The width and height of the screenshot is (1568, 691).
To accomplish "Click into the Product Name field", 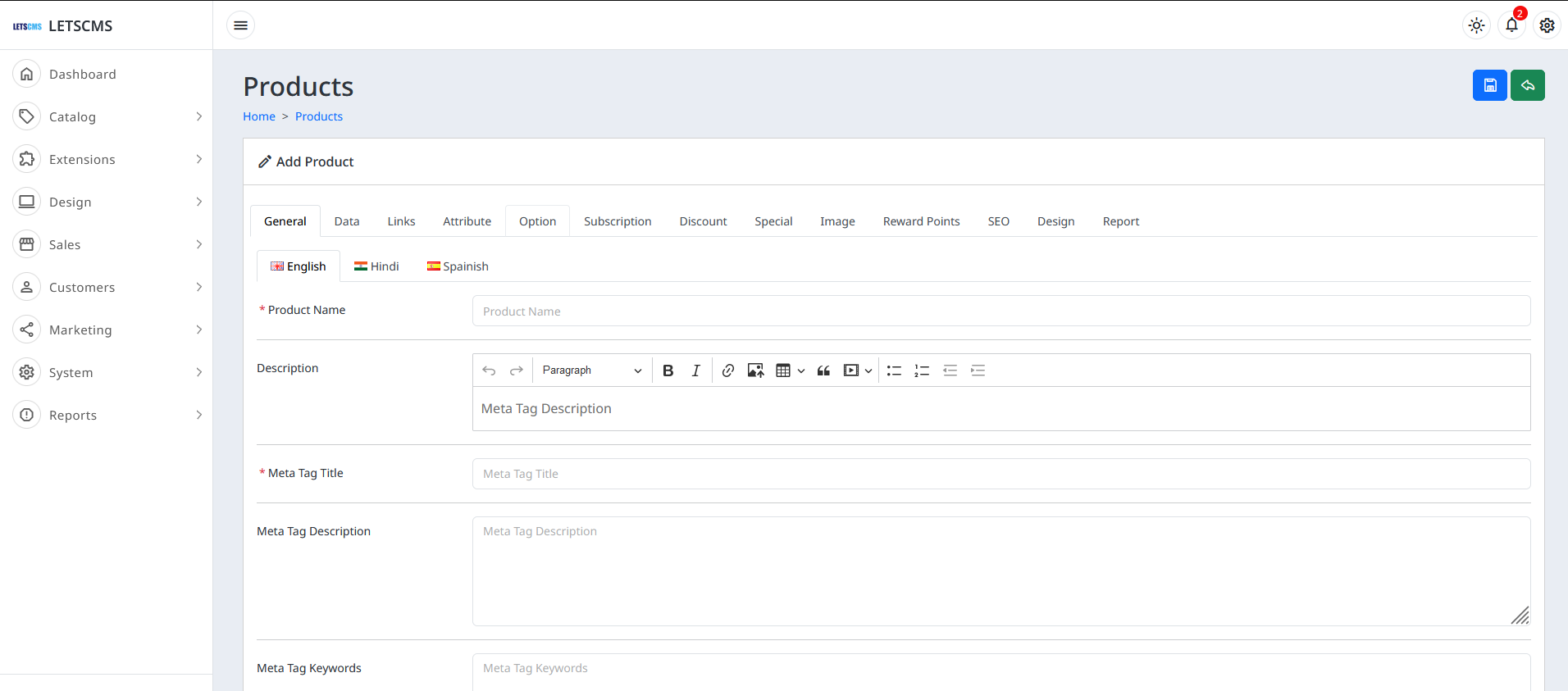I will point(1001,311).
